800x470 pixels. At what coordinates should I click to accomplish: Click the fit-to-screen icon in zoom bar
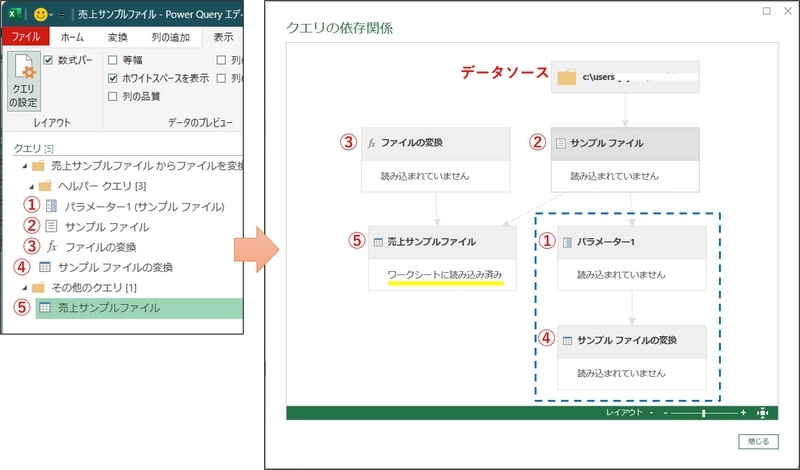point(762,412)
